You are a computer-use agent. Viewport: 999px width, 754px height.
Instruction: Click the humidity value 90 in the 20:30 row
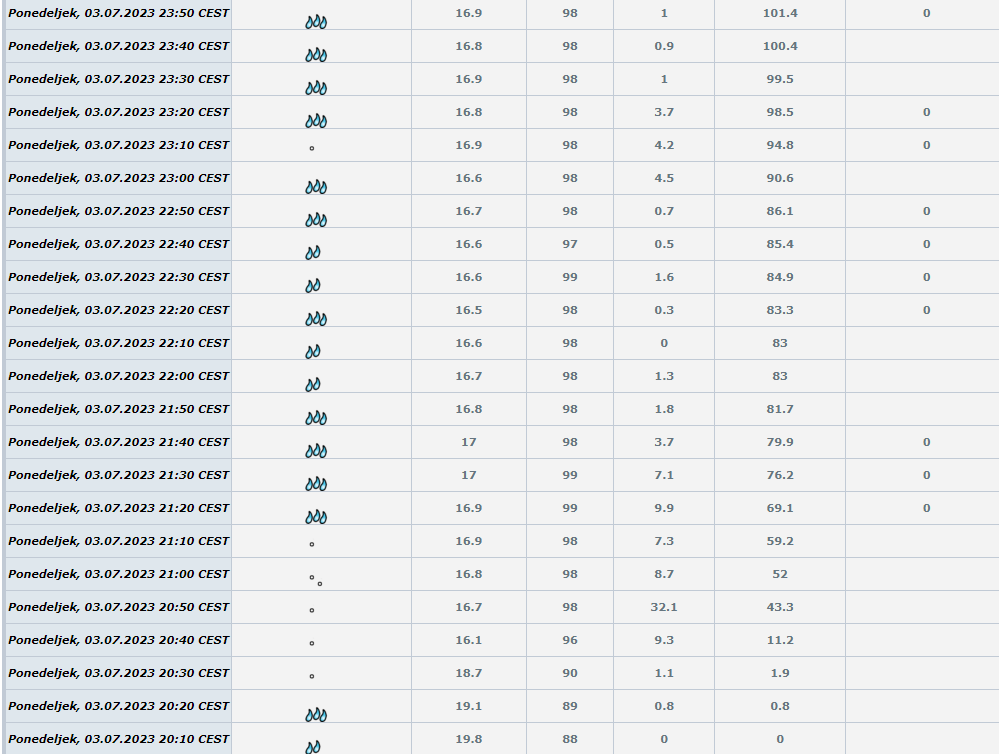pyautogui.click(x=570, y=674)
